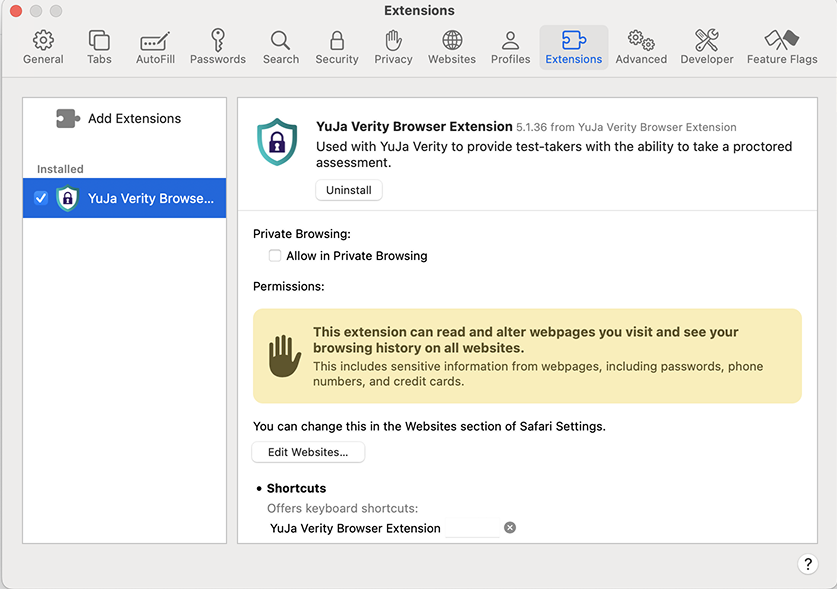Image resolution: width=837 pixels, height=589 pixels.
Task: Click the 'Private Browsing:' label
Action: (x=302, y=234)
